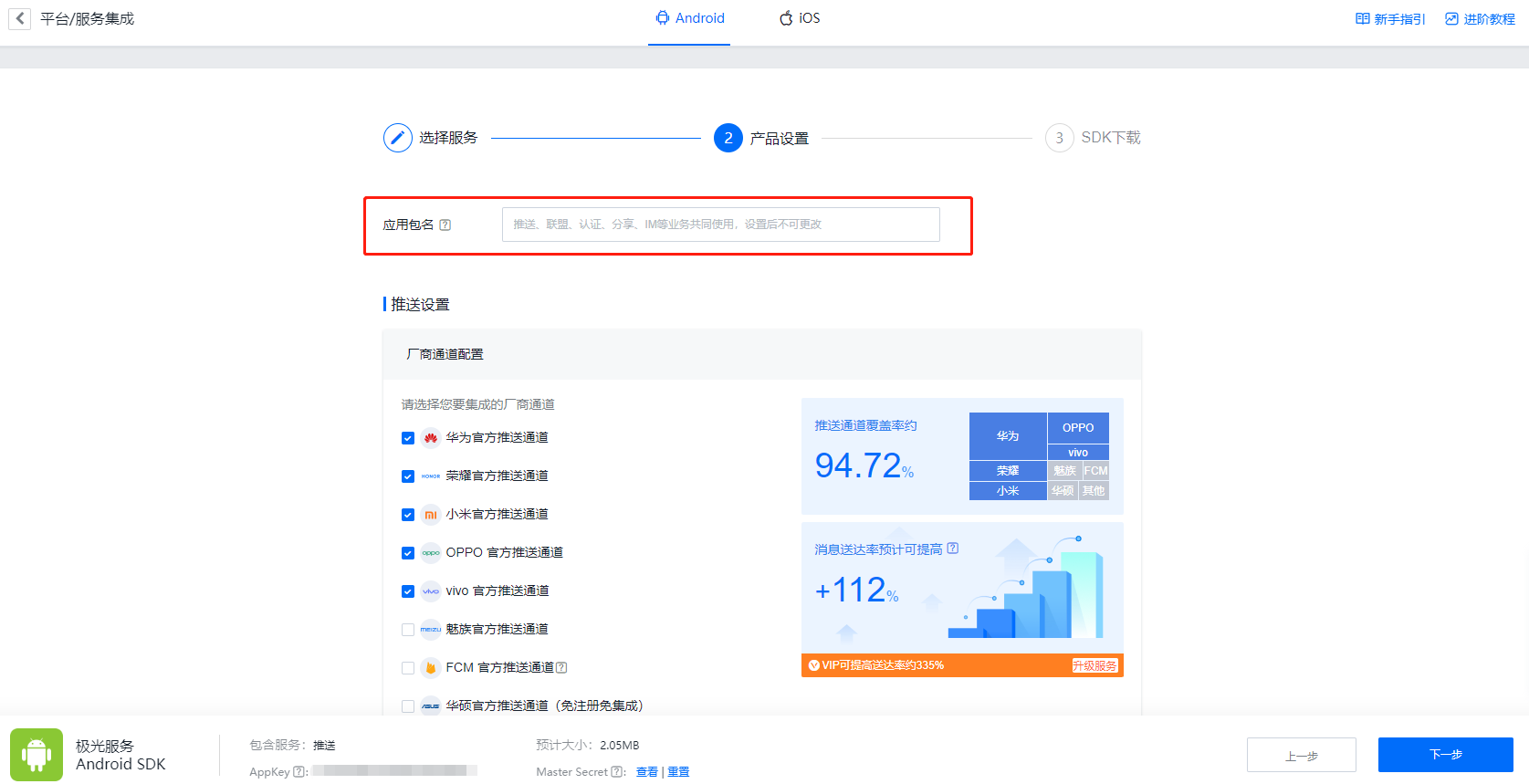Click 重置 to reset Master Secret
Viewport: 1529px width, 784px height.
pyautogui.click(x=678, y=772)
